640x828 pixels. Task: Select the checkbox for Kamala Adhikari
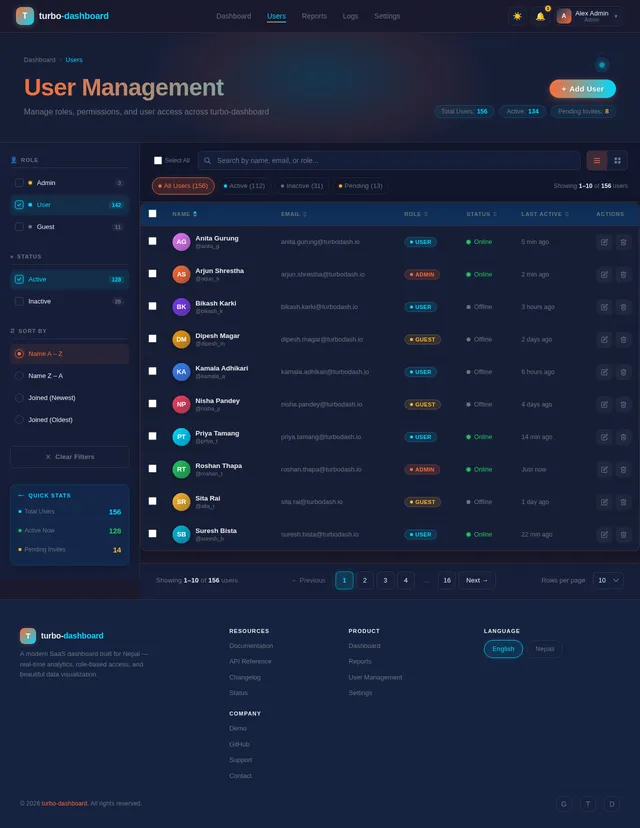pyautogui.click(x=153, y=371)
